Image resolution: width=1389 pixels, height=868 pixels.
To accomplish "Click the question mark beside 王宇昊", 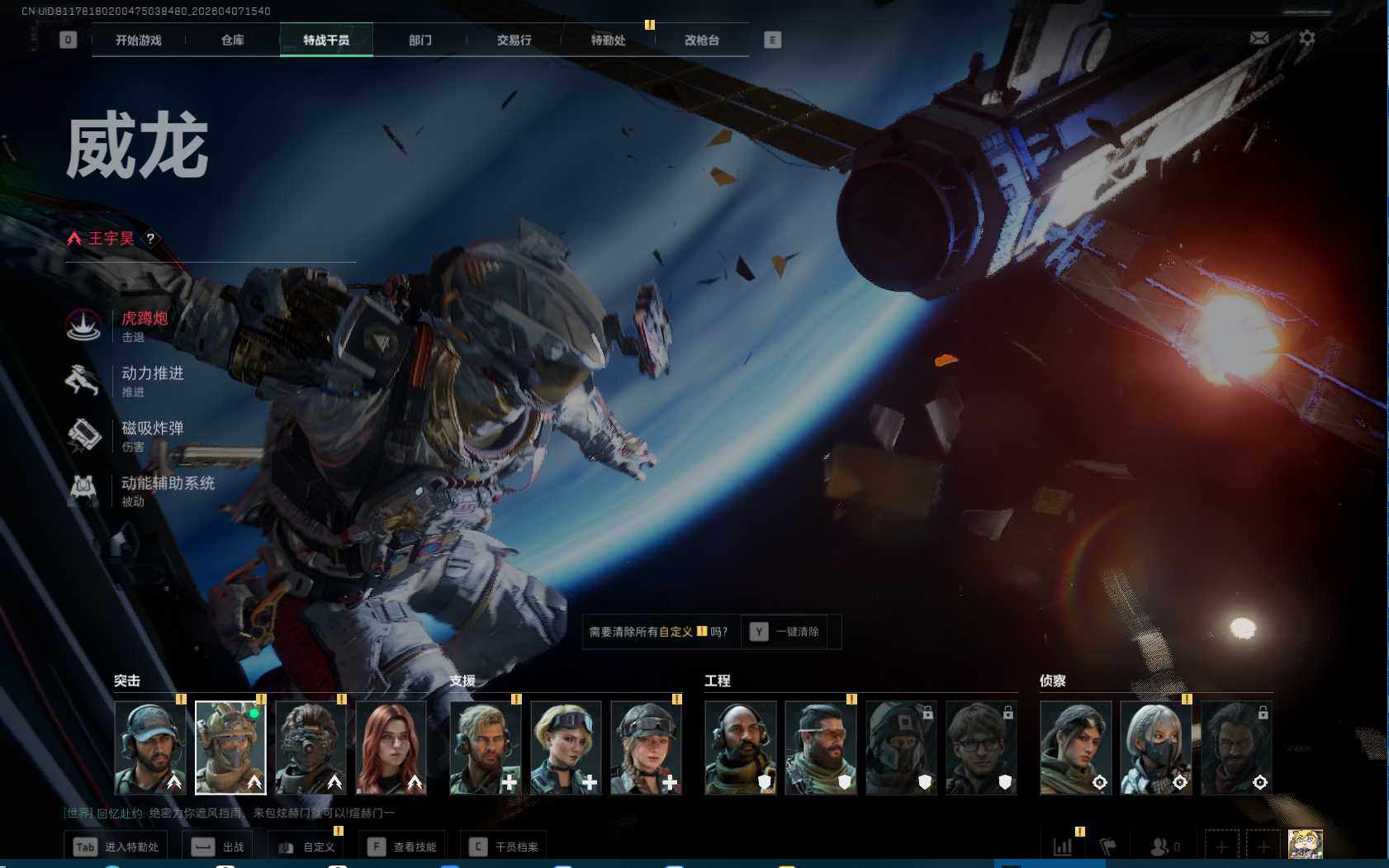I will (150, 239).
